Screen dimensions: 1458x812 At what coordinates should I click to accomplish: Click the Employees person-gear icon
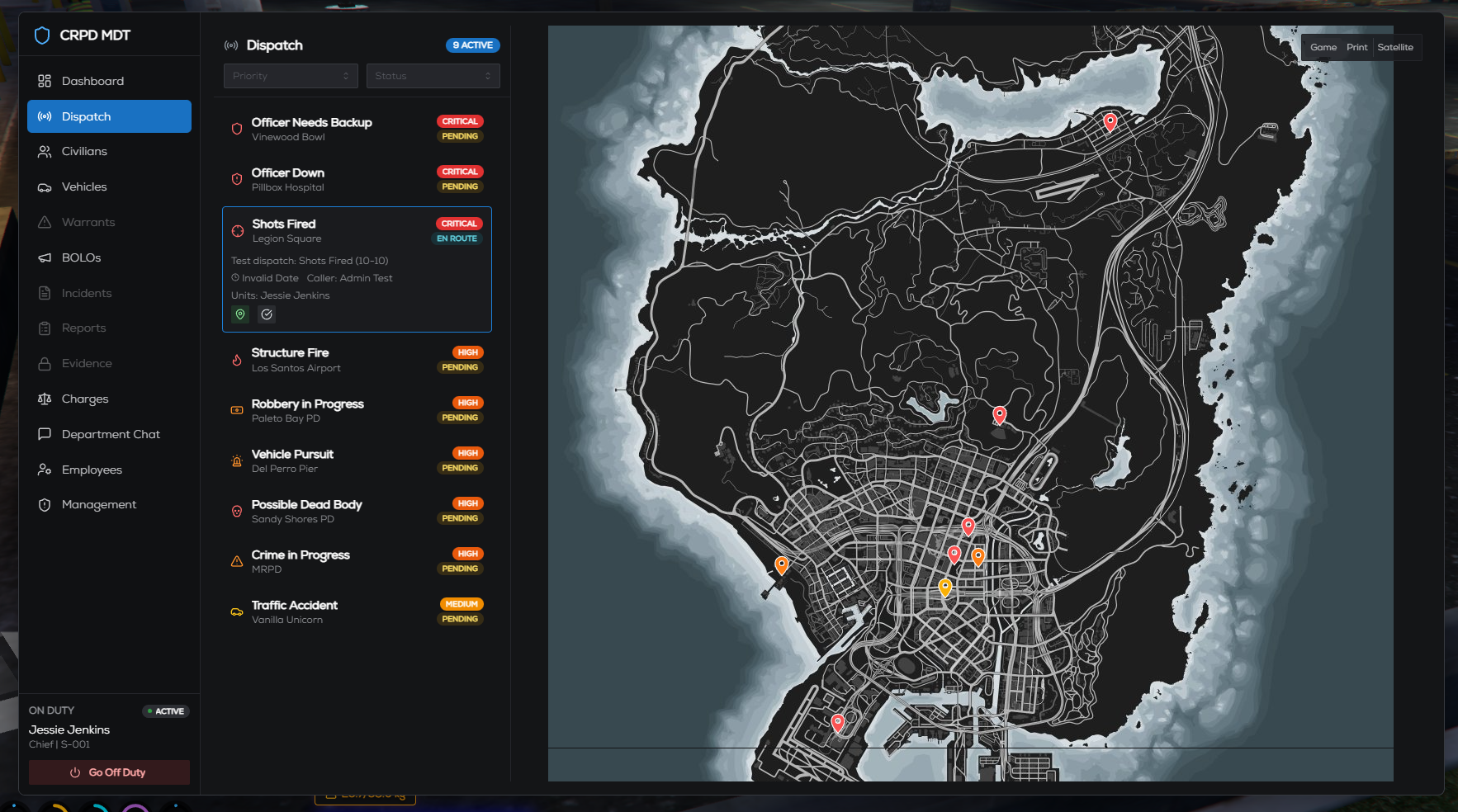[45, 470]
